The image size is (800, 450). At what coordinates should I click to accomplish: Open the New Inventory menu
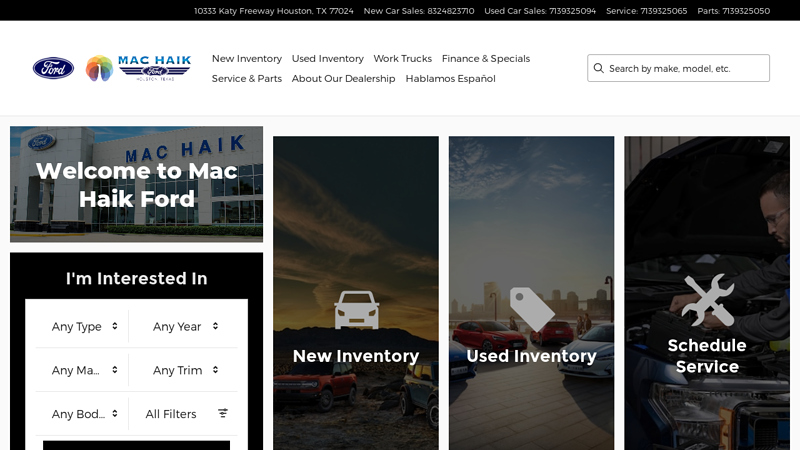pos(247,59)
